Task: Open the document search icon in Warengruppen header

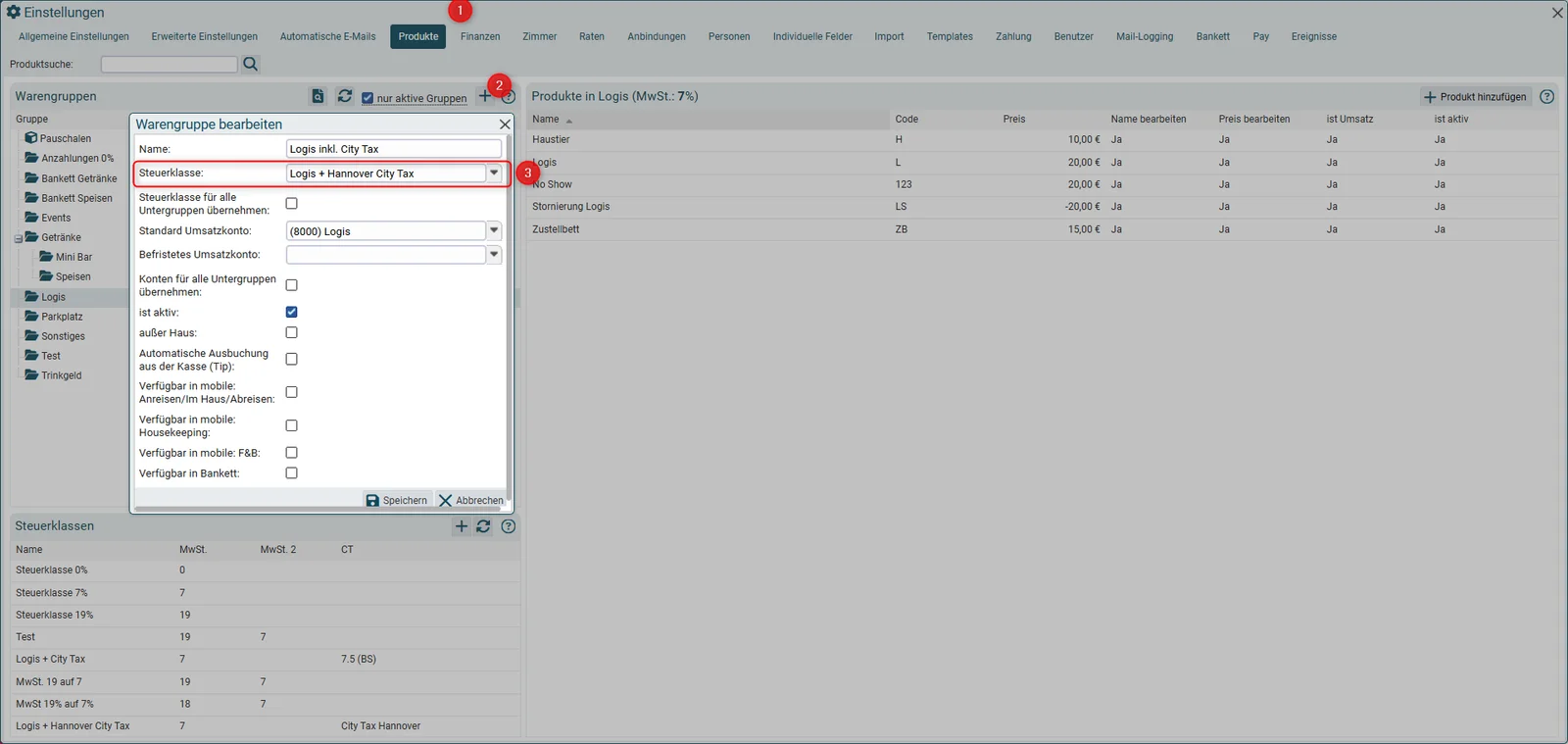Action: [x=318, y=96]
